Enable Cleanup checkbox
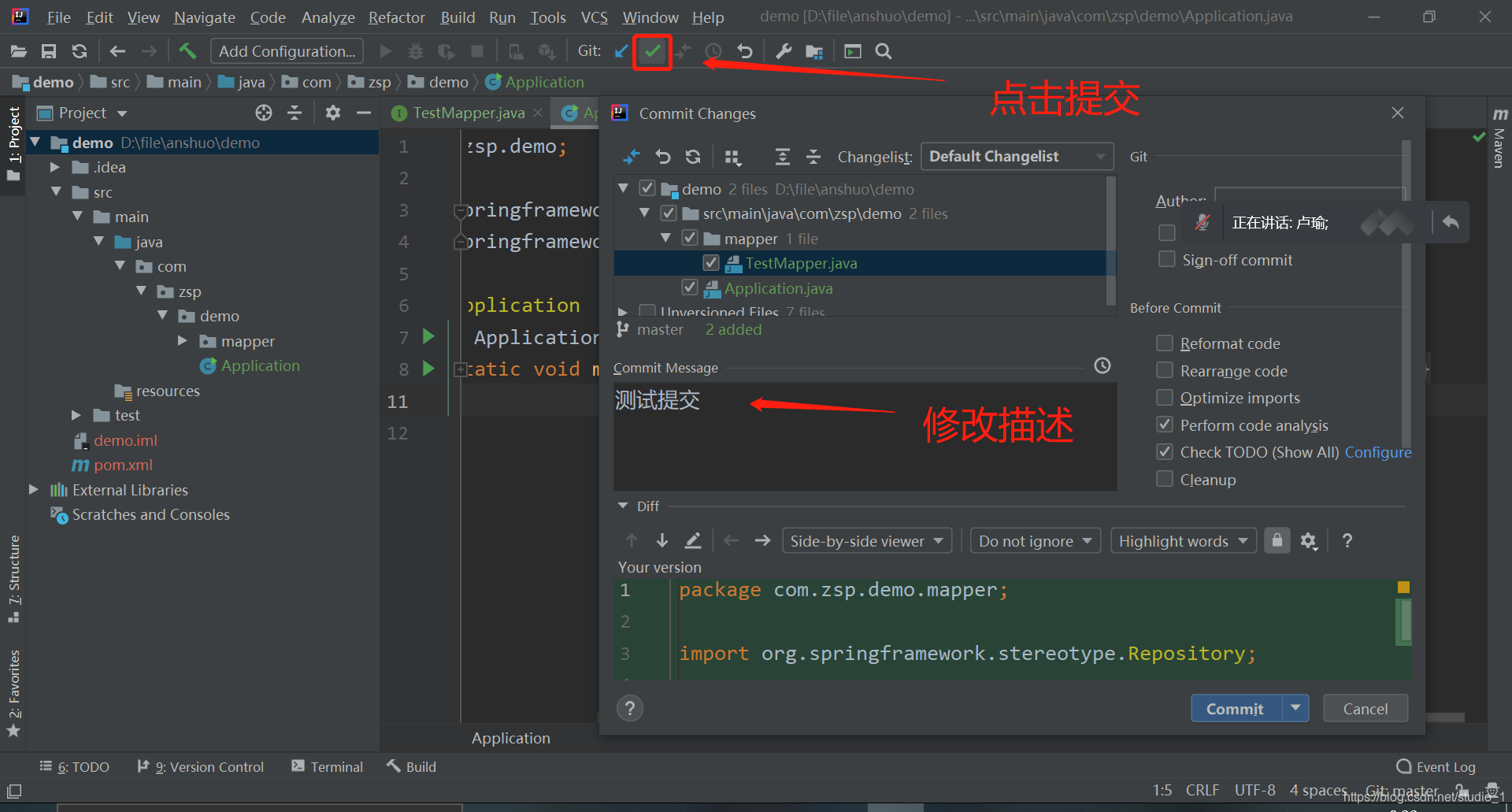Image resolution: width=1512 pixels, height=812 pixels. 1165,479
